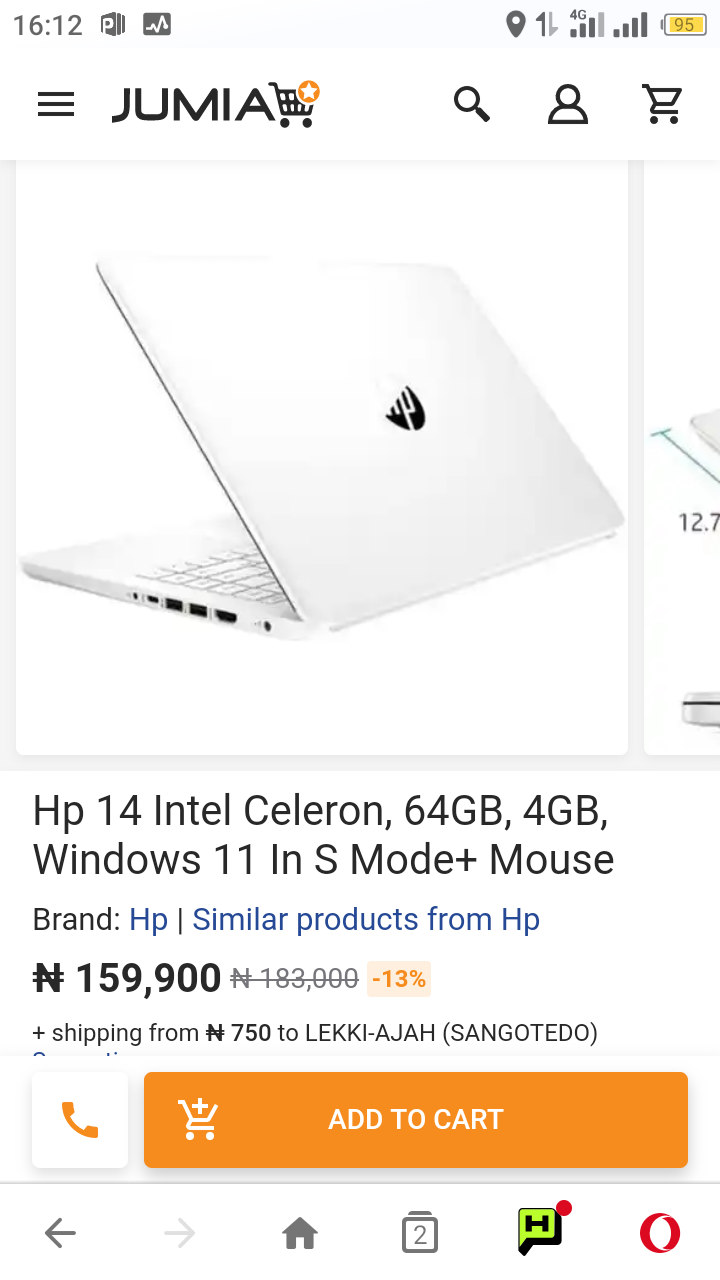The image size is (720, 1280).
Task: Go back with browser back arrow
Action: (60, 1234)
